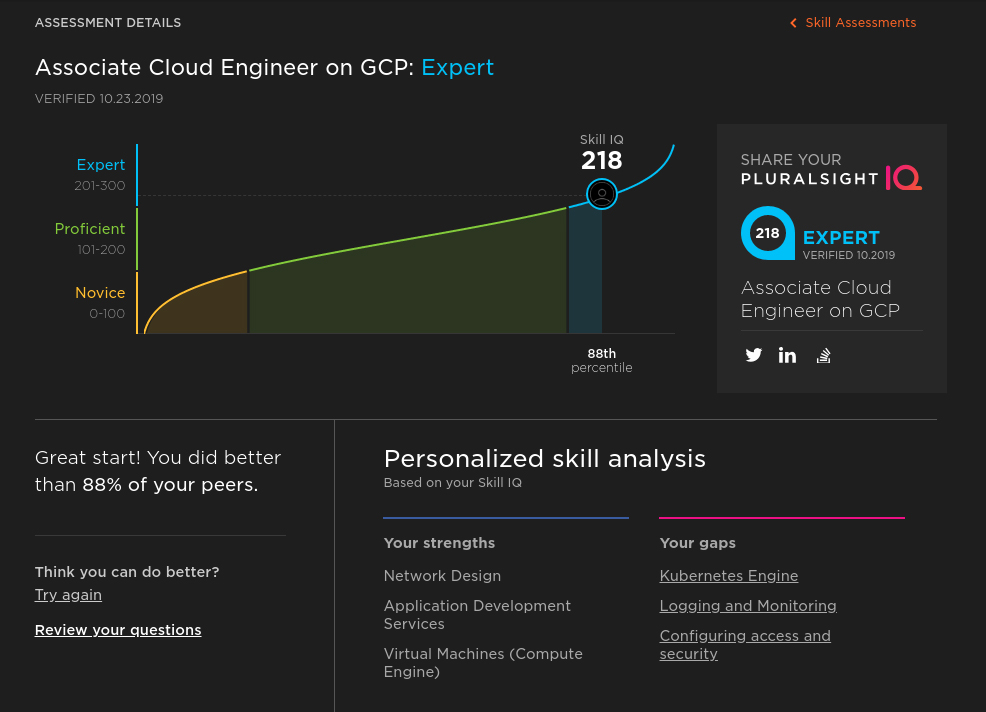Open the Logging and Monitoring link
986x712 pixels.
click(747, 606)
